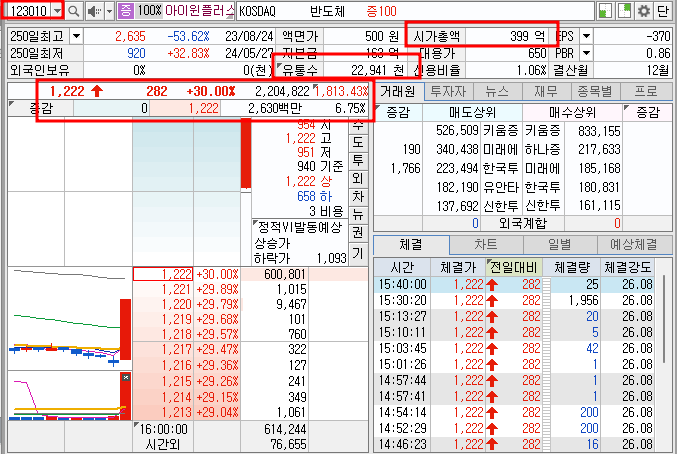Screen dimensions: 677x454
Task: Click the 매도상위 header
Action: (x=473, y=113)
